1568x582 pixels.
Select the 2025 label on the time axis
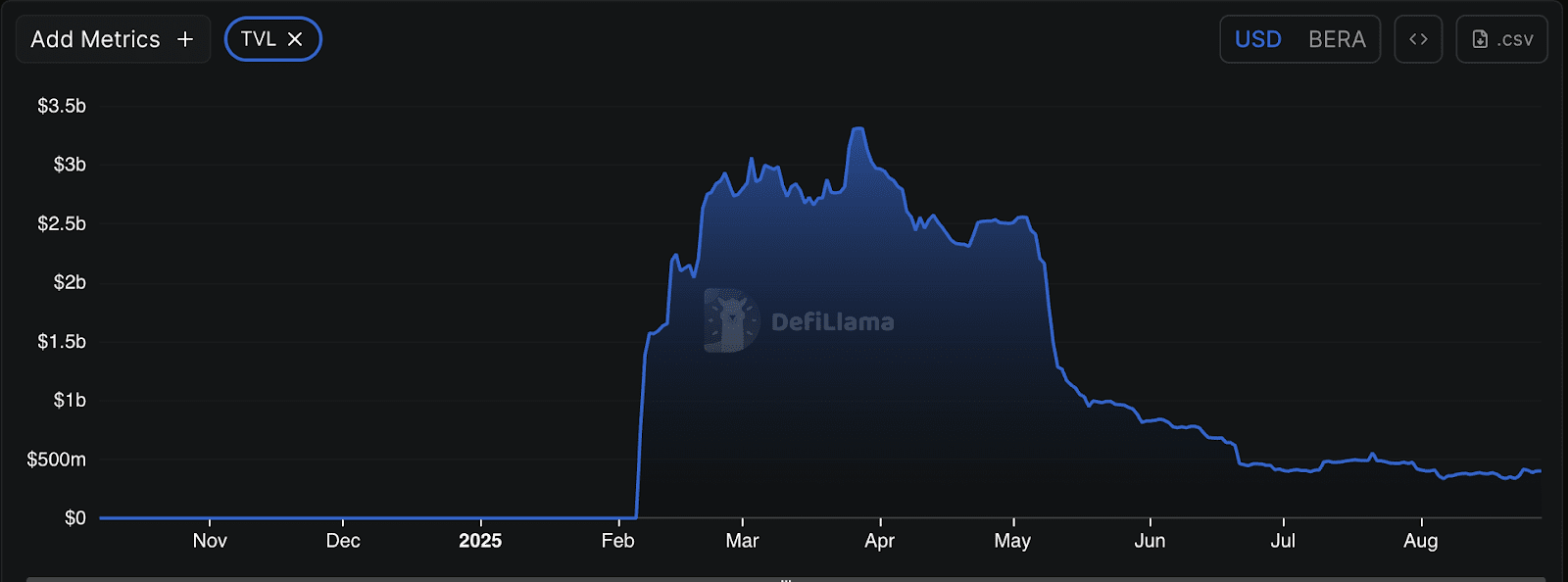pos(480,541)
